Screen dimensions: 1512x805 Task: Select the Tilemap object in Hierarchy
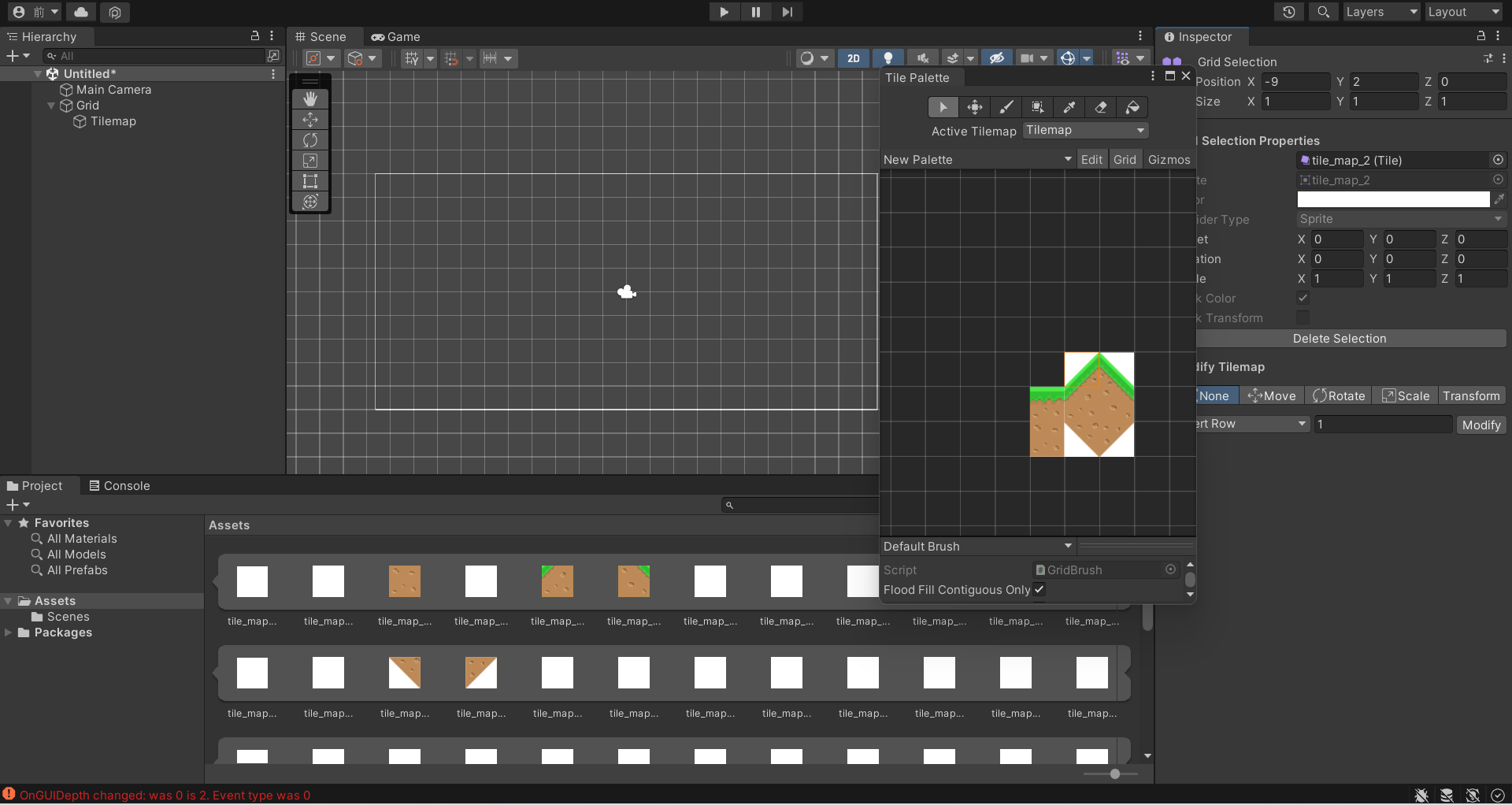113,121
